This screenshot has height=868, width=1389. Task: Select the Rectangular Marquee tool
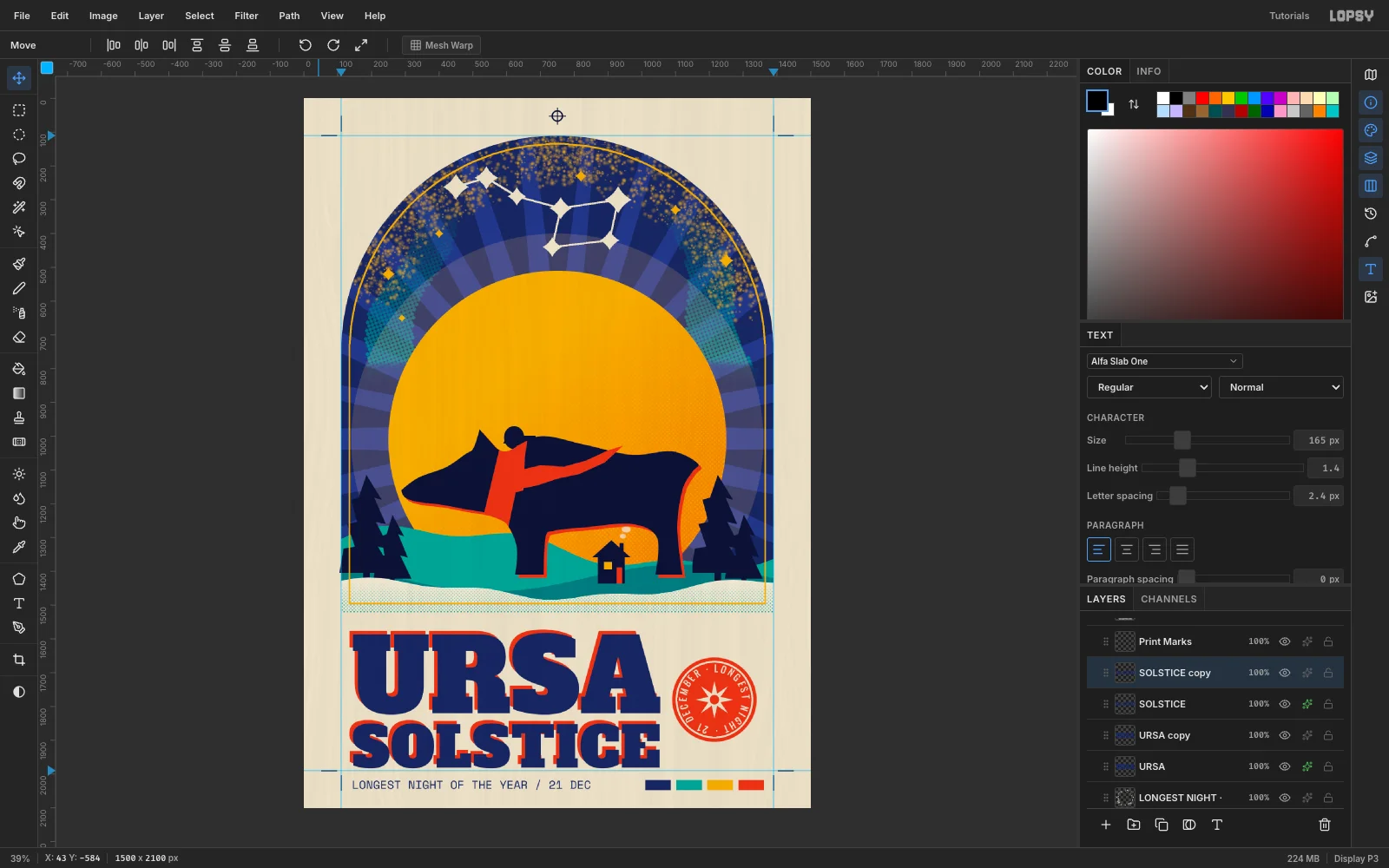[x=19, y=110]
